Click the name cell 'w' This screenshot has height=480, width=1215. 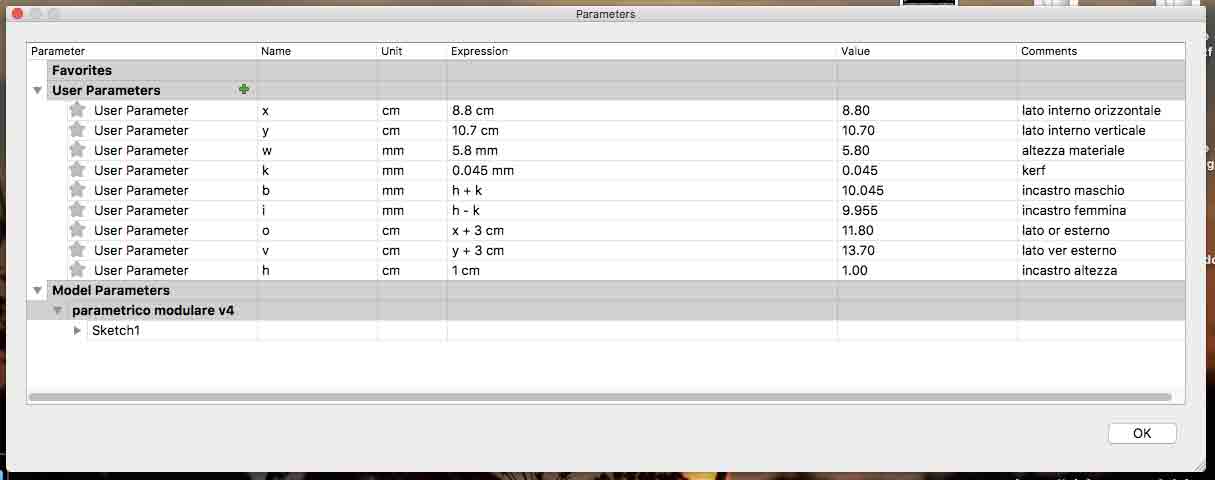click(x=317, y=150)
